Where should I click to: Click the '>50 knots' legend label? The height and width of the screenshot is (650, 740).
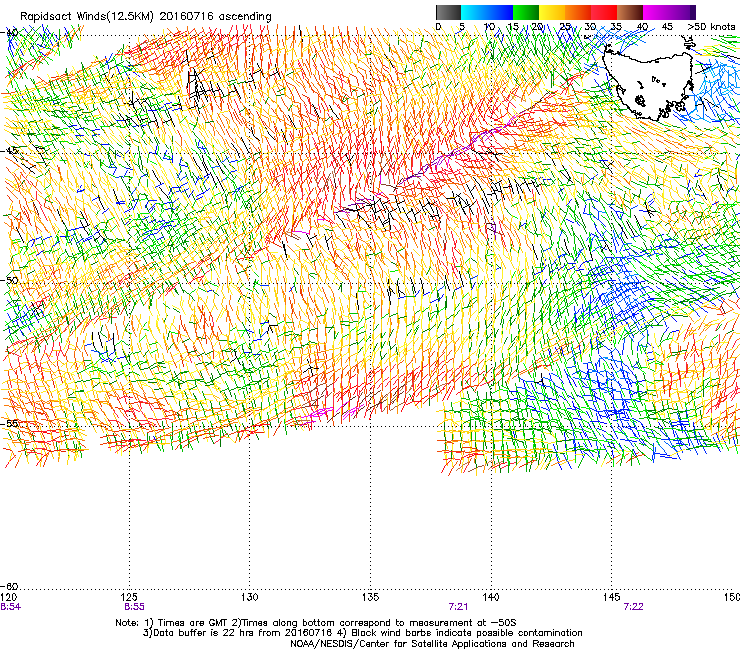tap(711, 27)
